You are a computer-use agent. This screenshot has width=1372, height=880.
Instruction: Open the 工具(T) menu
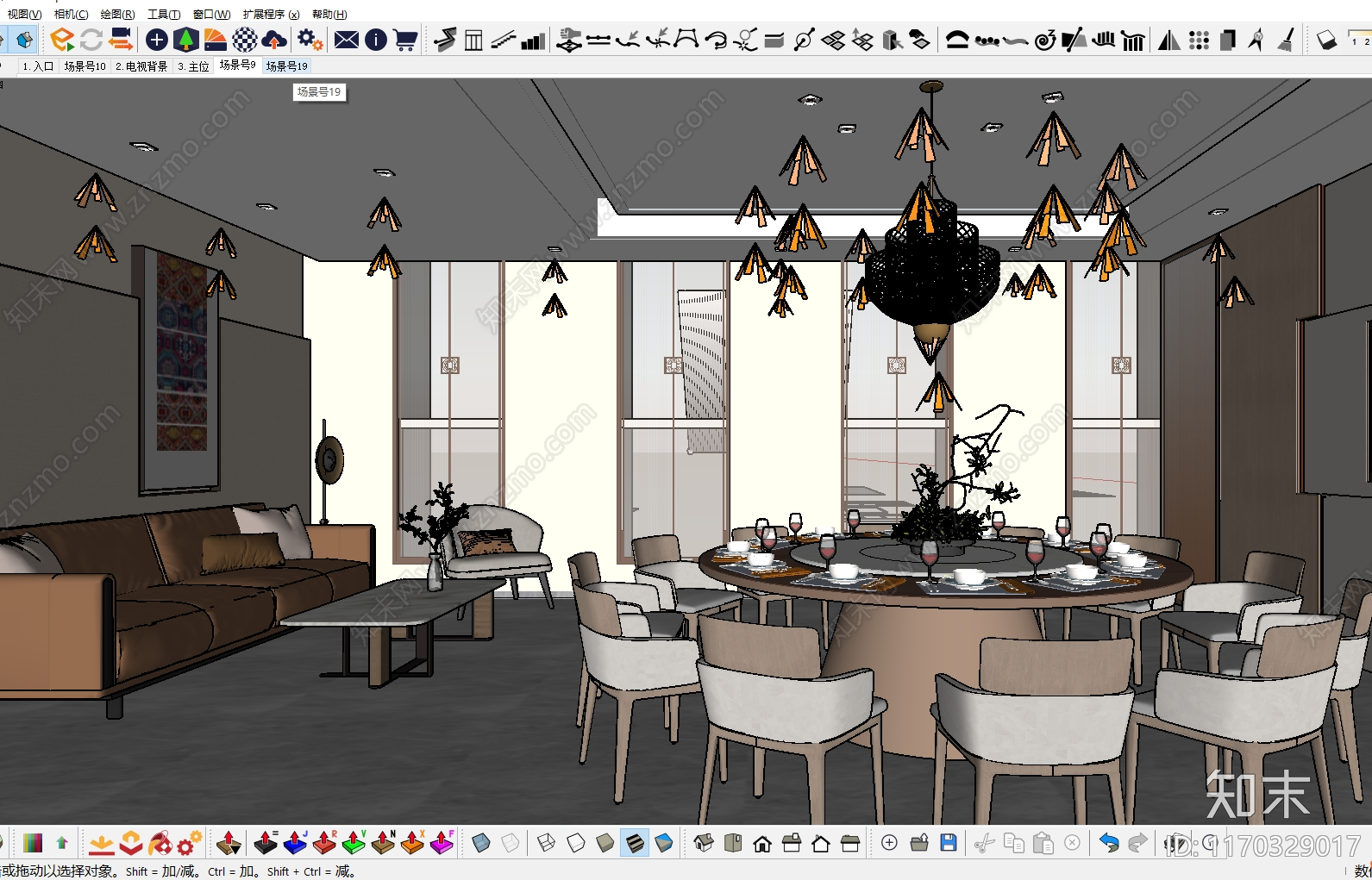164,15
